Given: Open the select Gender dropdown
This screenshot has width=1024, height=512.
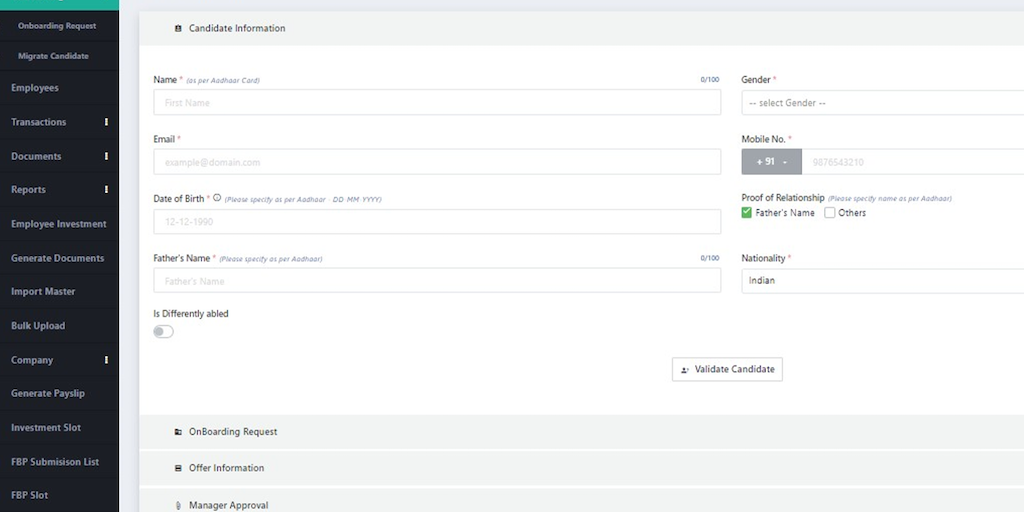Looking at the screenshot, I should click(880, 103).
